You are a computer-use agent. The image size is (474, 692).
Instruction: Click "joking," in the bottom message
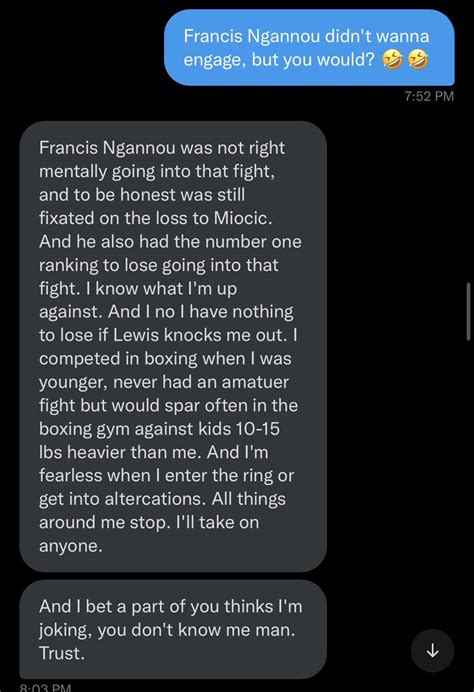tap(65, 630)
